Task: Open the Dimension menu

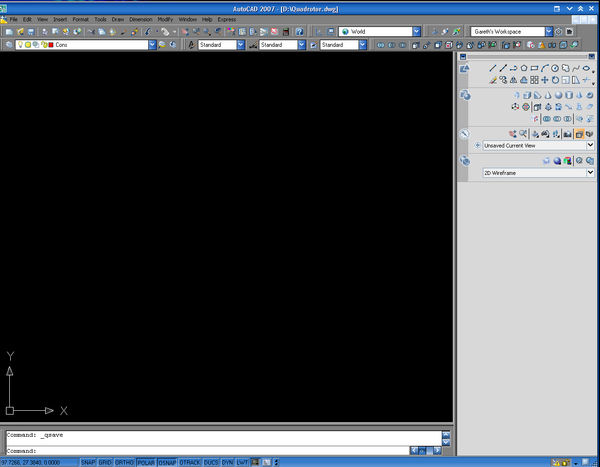Action: (x=140, y=20)
